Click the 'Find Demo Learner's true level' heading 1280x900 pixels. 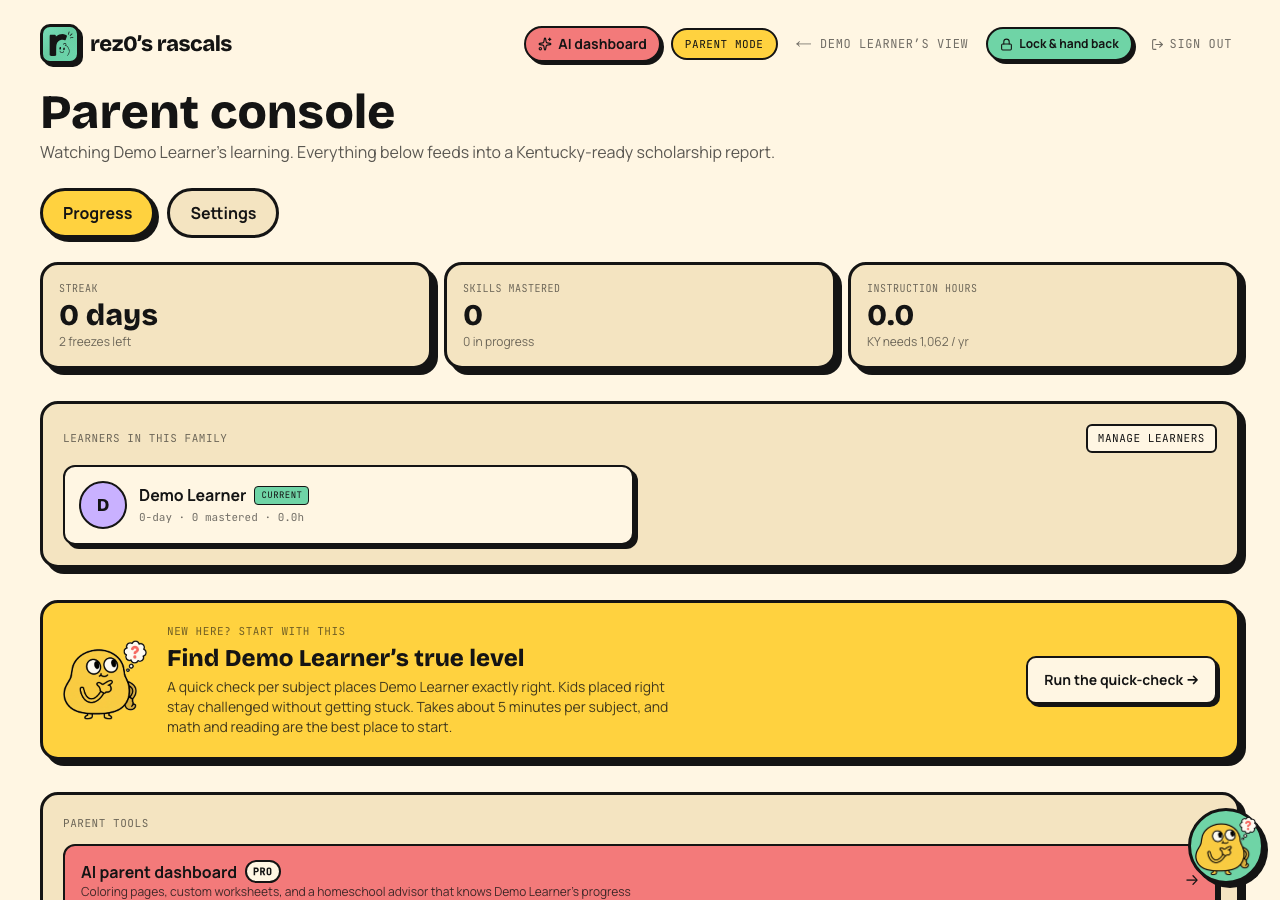[x=345, y=658]
